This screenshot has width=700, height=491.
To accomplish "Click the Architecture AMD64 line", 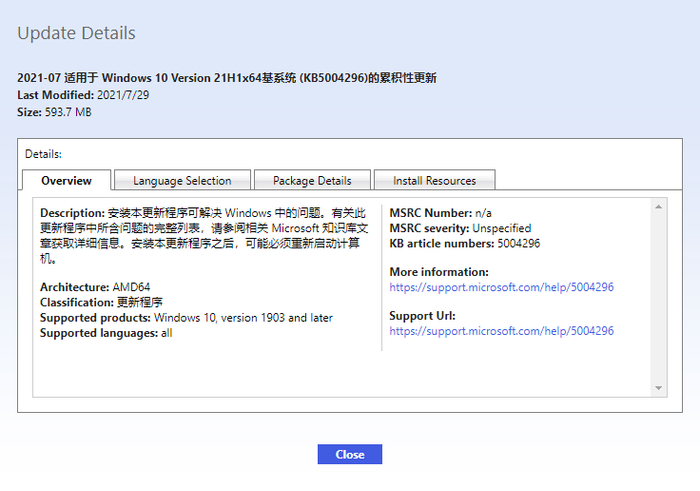I will coord(95,287).
